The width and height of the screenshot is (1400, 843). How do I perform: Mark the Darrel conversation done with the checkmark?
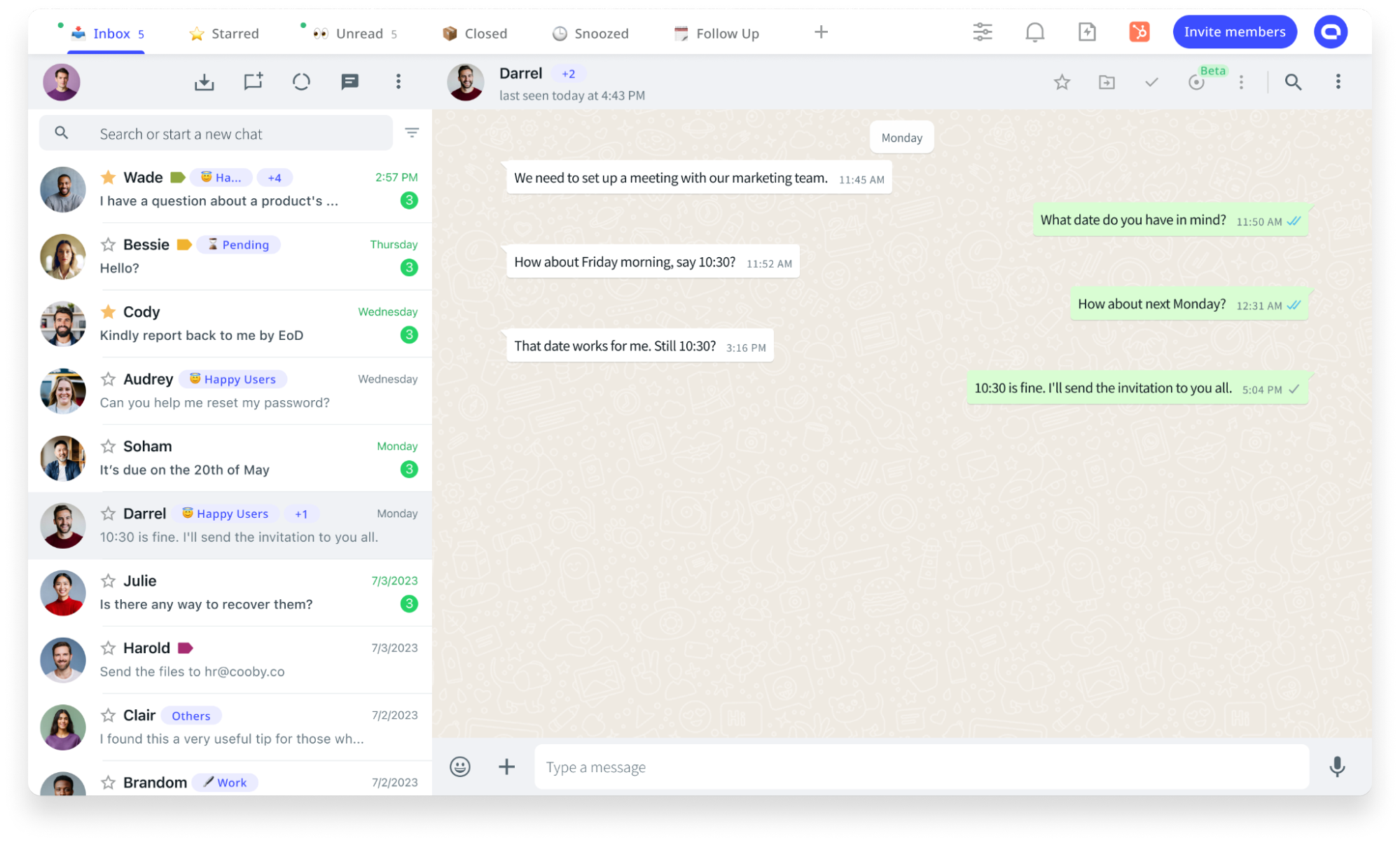(x=1151, y=82)
